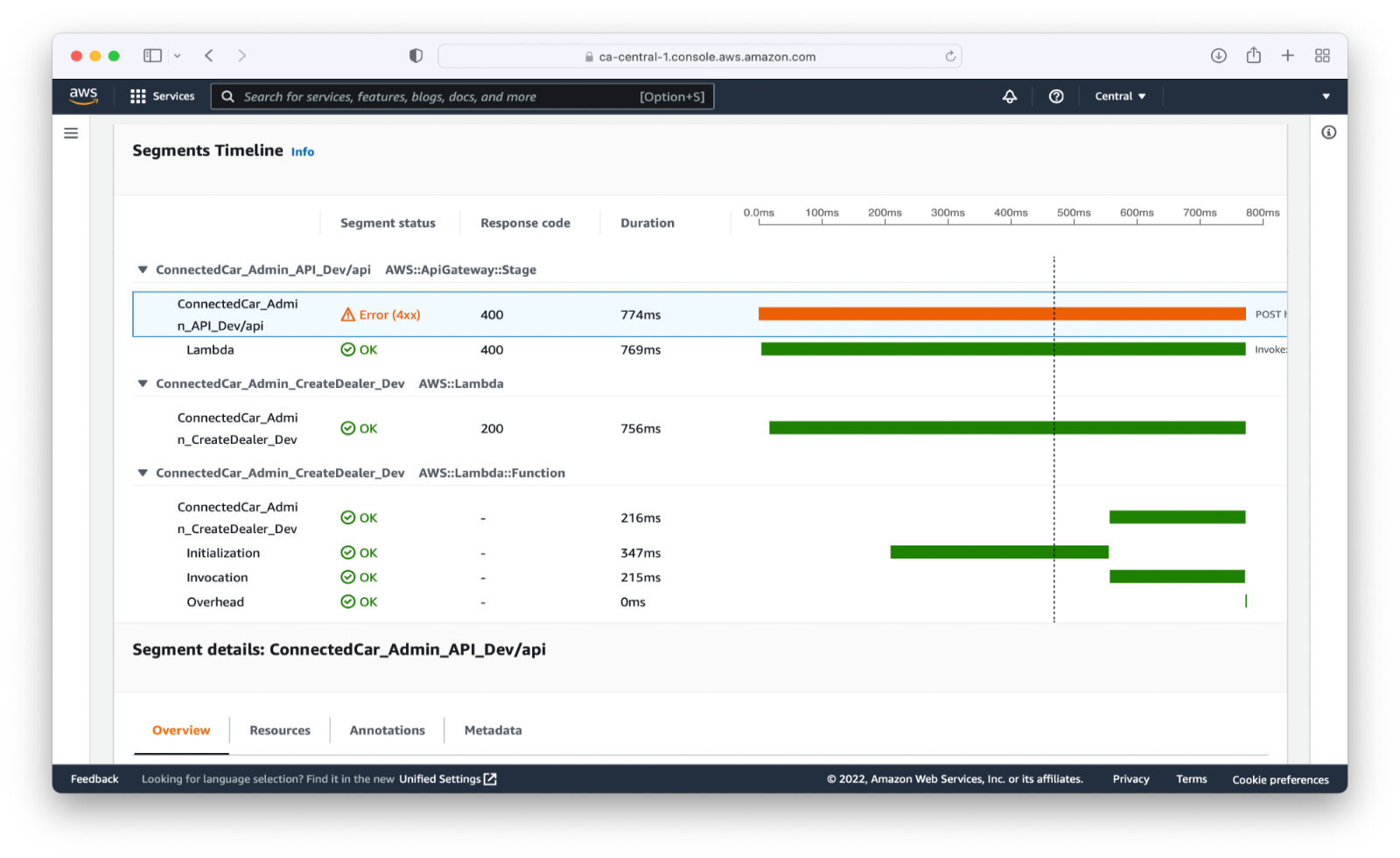Screen dimensions: 1400x858
Task: Open the Terms link
Action: coord(1192,779)
